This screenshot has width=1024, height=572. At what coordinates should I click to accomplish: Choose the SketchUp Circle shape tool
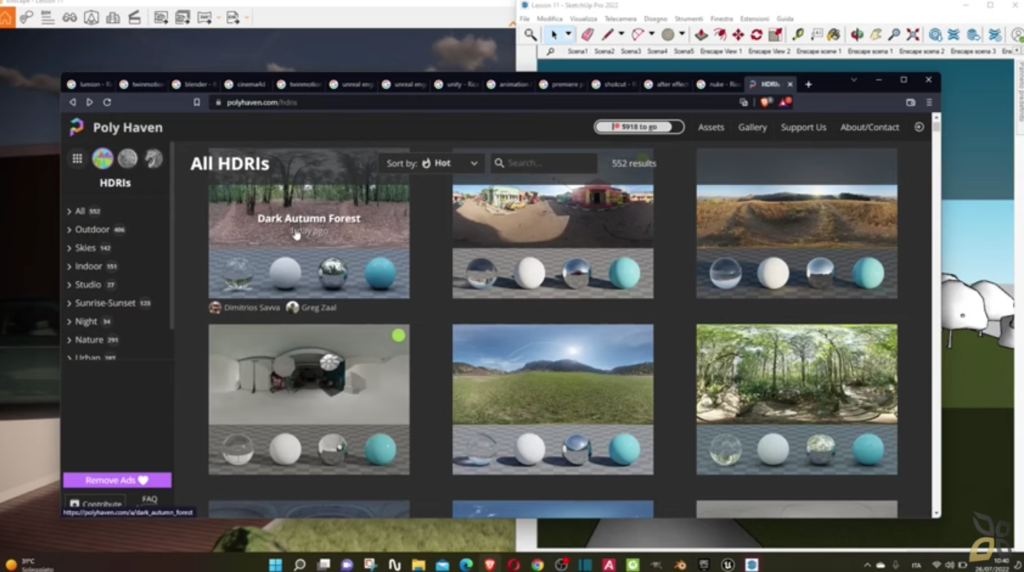(667, 35)
